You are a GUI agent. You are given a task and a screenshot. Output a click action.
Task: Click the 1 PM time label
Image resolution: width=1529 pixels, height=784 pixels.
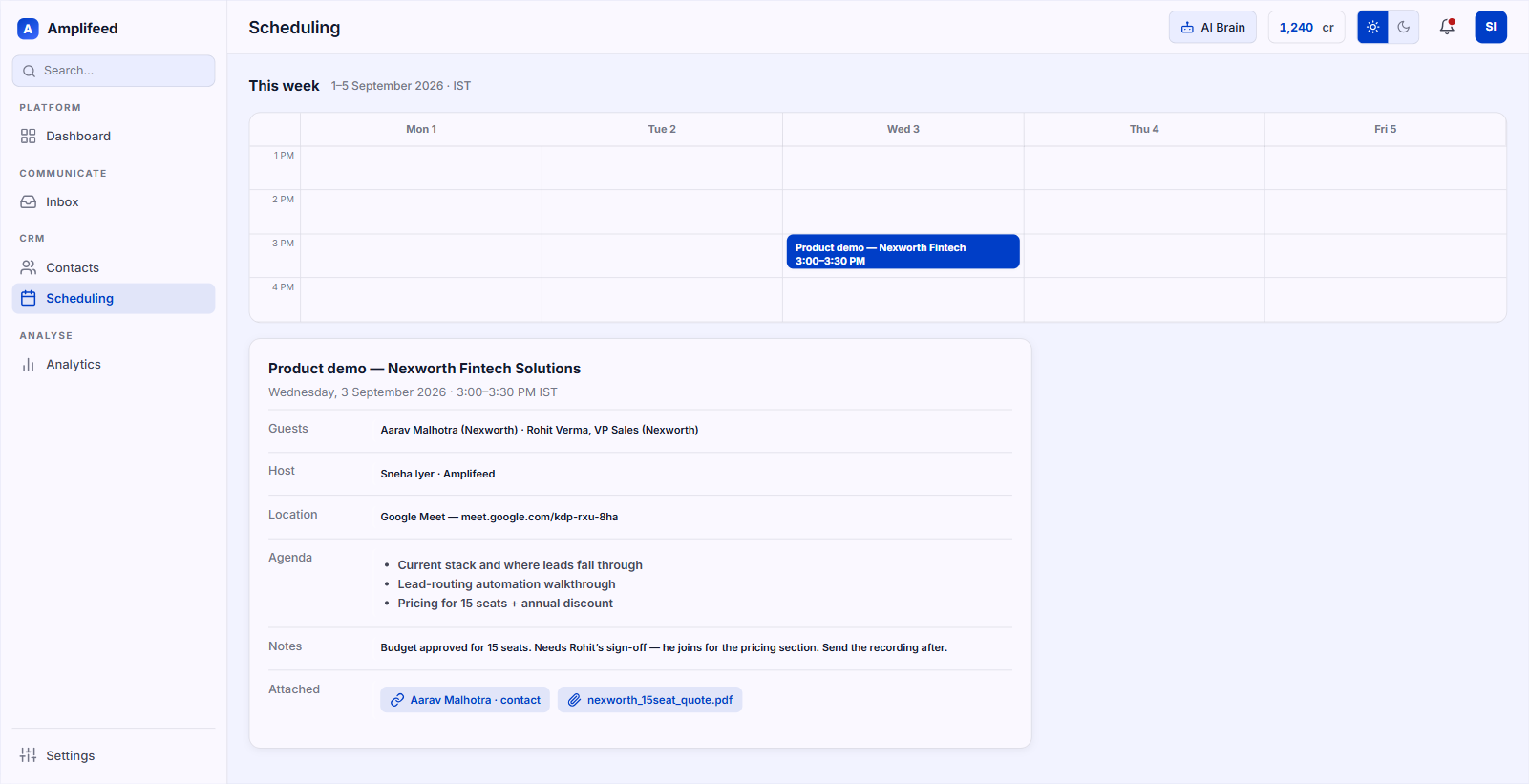[284, 156]
